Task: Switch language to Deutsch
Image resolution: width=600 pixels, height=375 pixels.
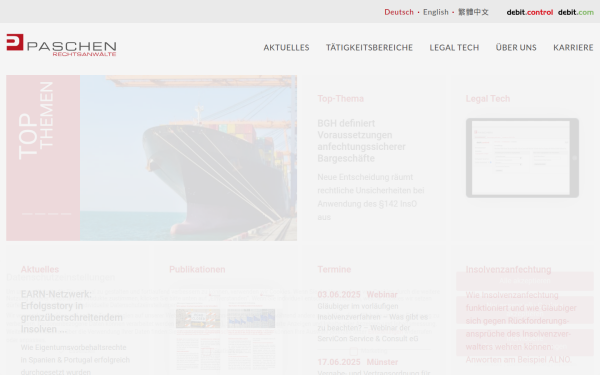Action: (x=399, y=12)
